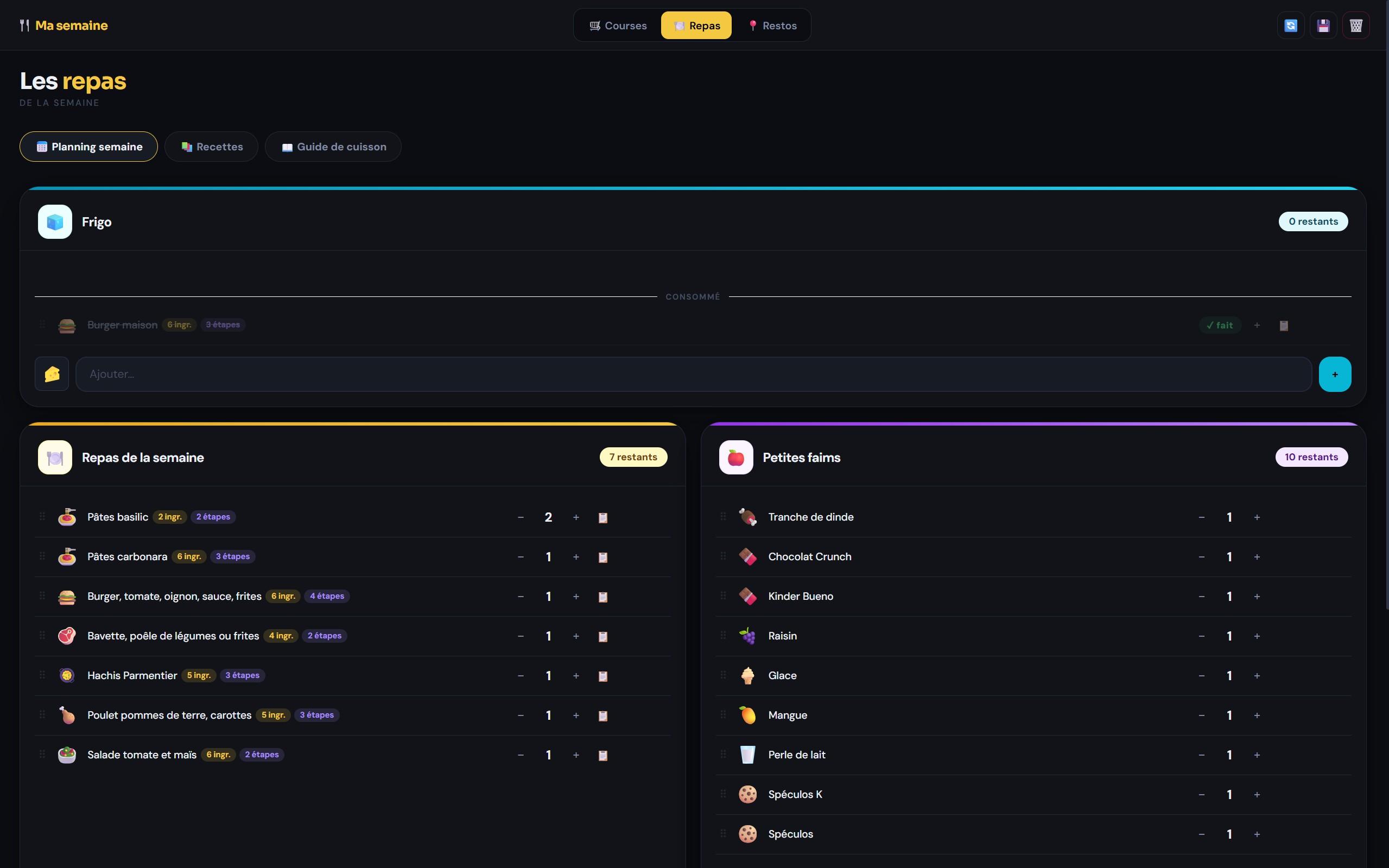Click the trash bin icon in header
The height and width of the screenshot is (868, 1389).
click(1356, 26)
